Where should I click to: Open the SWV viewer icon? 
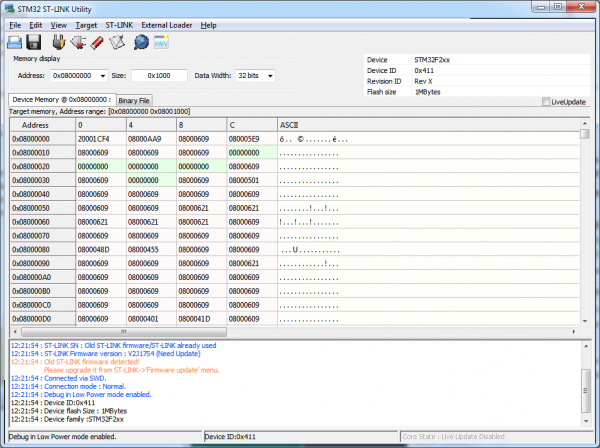click(x=161, y=42)
